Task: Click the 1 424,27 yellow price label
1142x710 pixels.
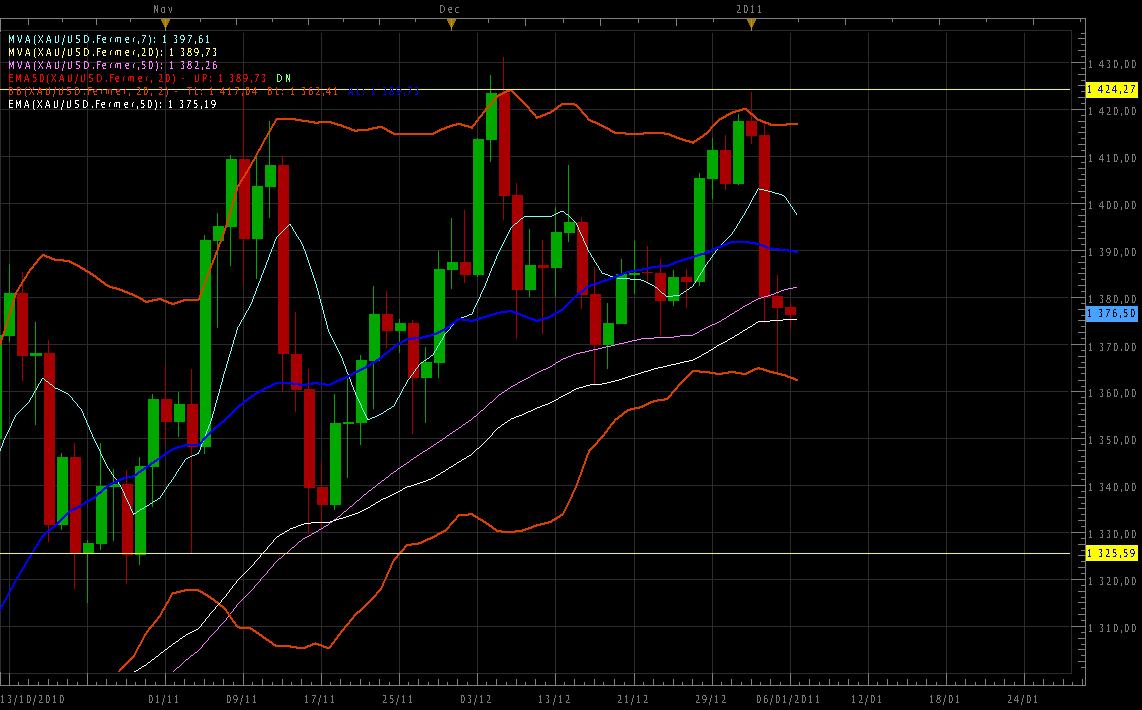Action: pos(1111,89)
